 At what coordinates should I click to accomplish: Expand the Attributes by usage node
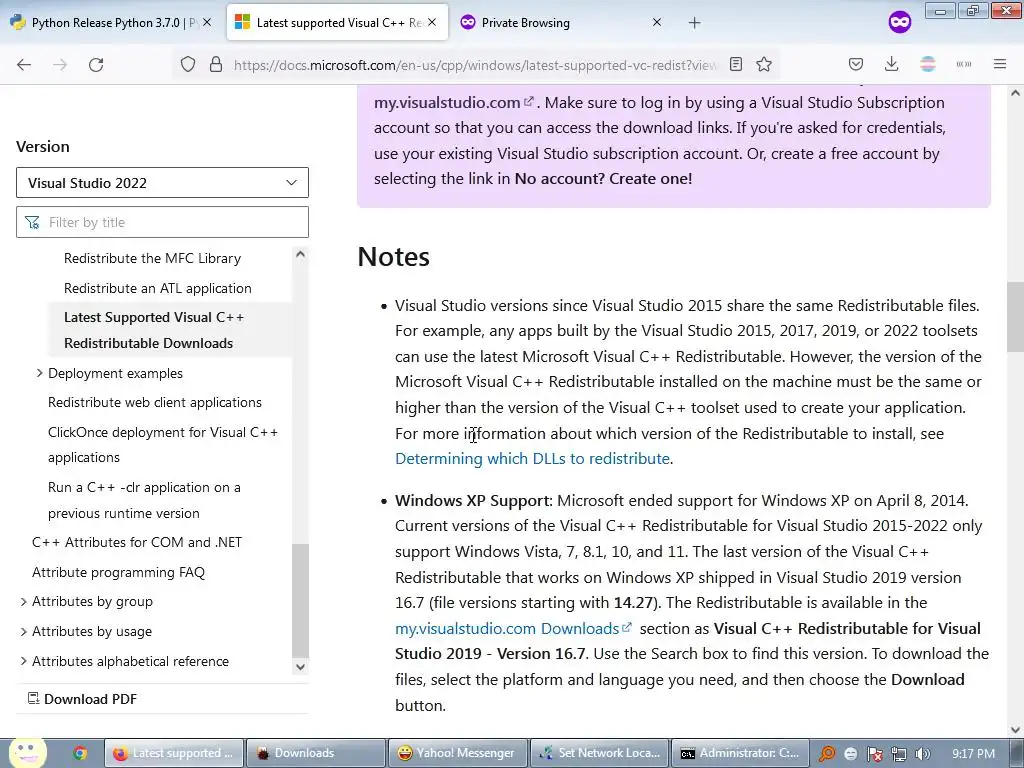tap(24, 632)
